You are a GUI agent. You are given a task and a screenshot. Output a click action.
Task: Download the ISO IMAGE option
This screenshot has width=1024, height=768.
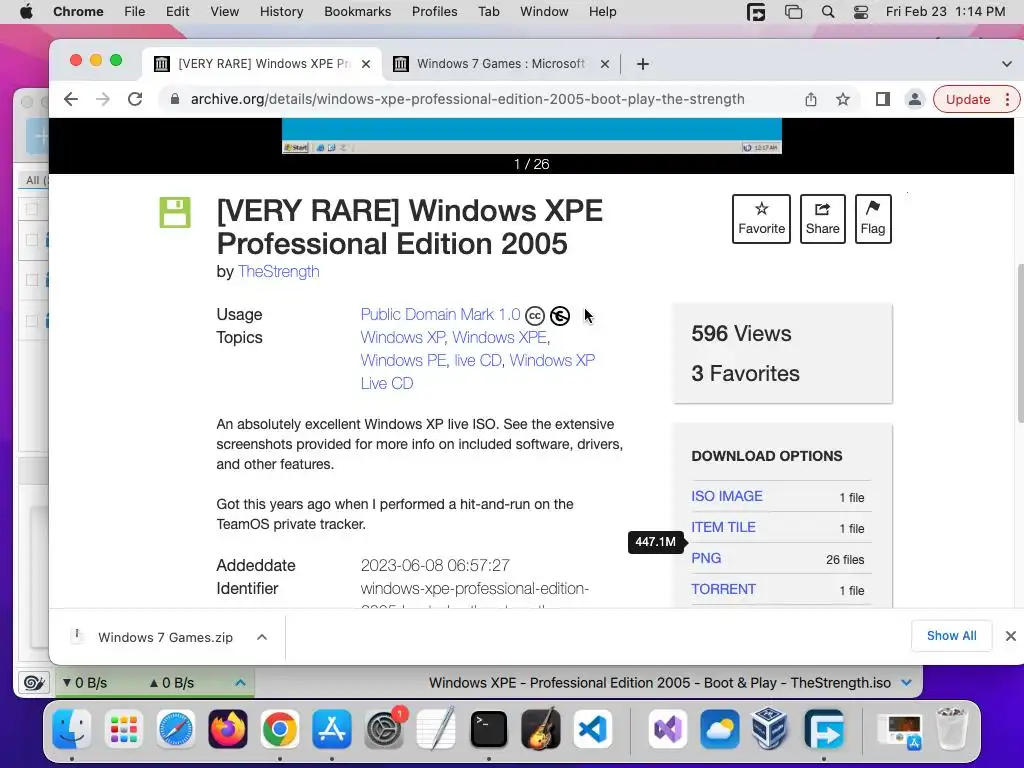coord(727,496)
